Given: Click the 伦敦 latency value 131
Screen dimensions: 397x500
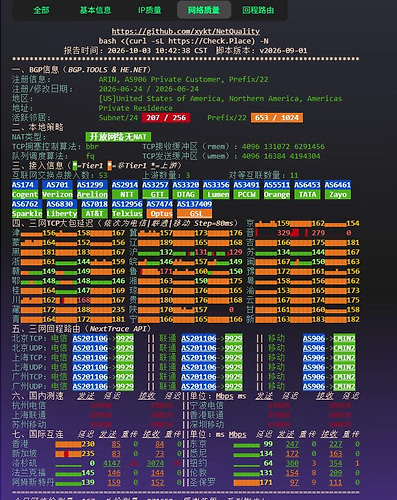Looking at the screenshot, I should pyautogui.click(x=266, y=473).
